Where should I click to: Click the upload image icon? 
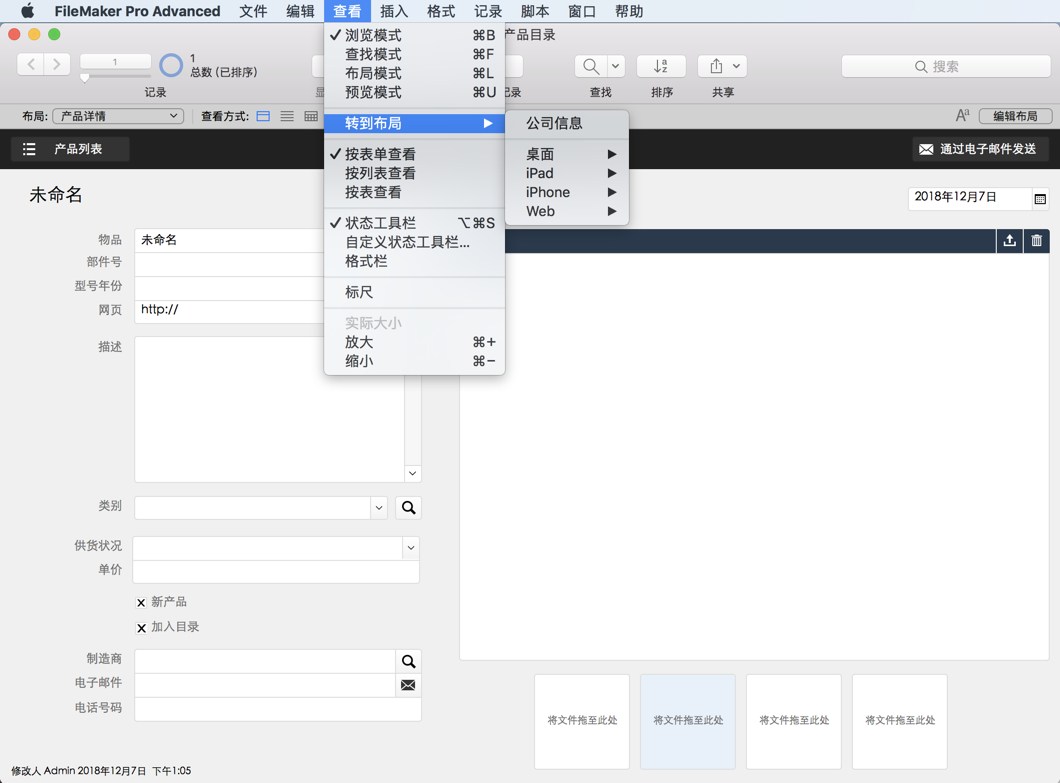[1009, 241]
